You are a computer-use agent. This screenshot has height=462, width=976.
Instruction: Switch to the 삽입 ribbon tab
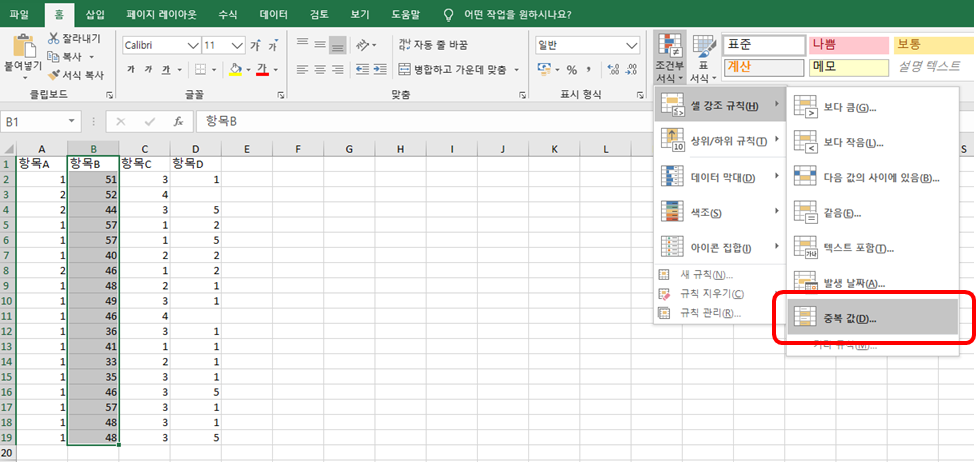[x=95, y=14]
